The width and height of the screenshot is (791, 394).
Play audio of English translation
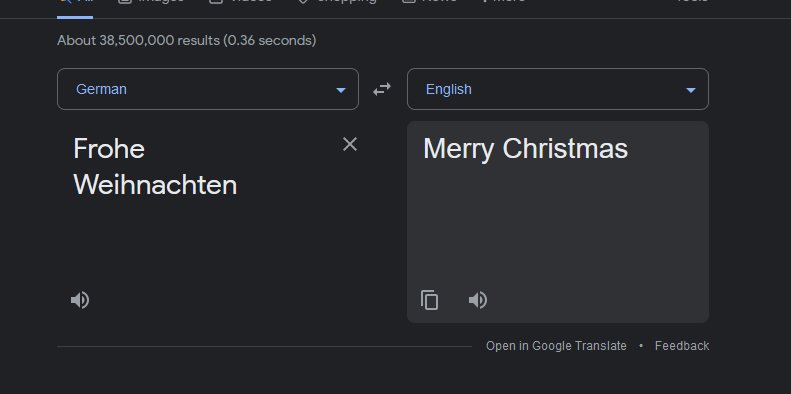478,300
